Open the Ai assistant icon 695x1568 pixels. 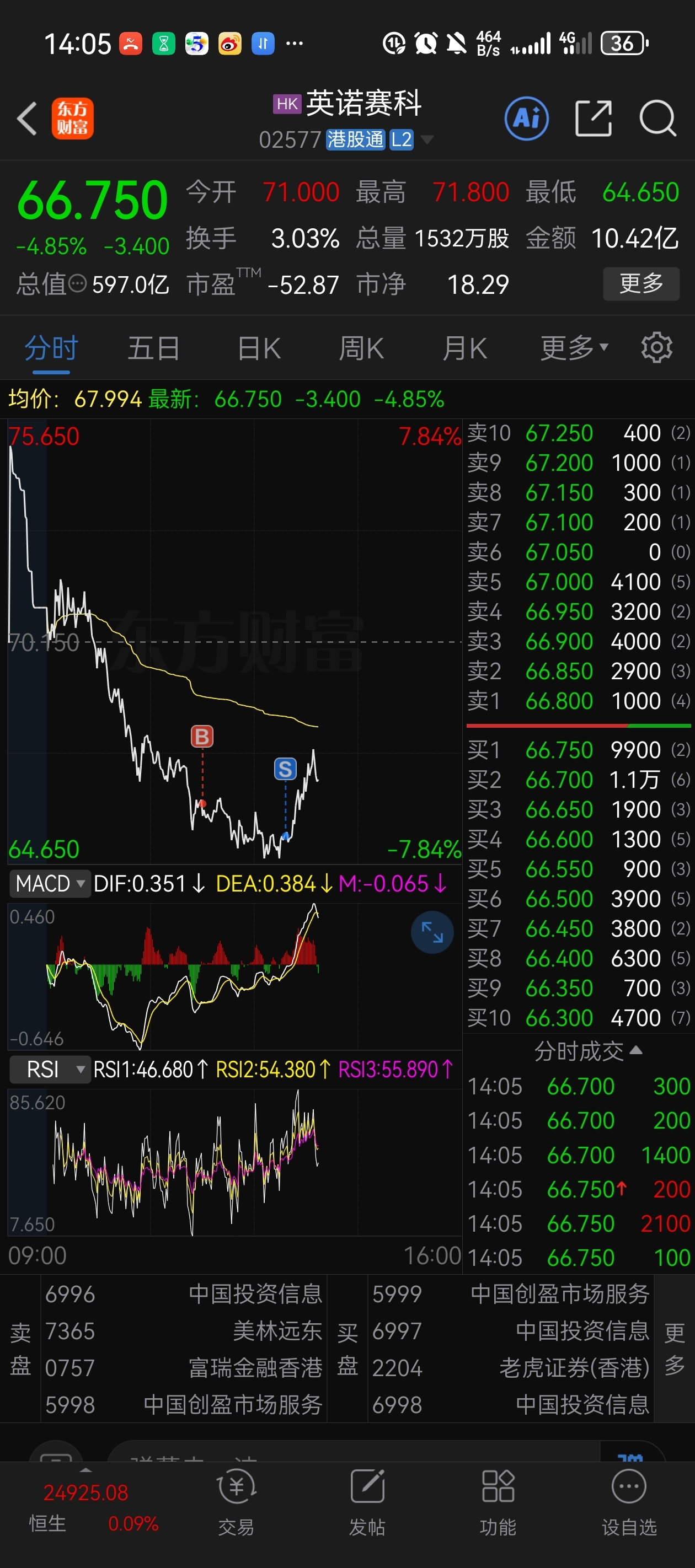(x=526, y=118)
